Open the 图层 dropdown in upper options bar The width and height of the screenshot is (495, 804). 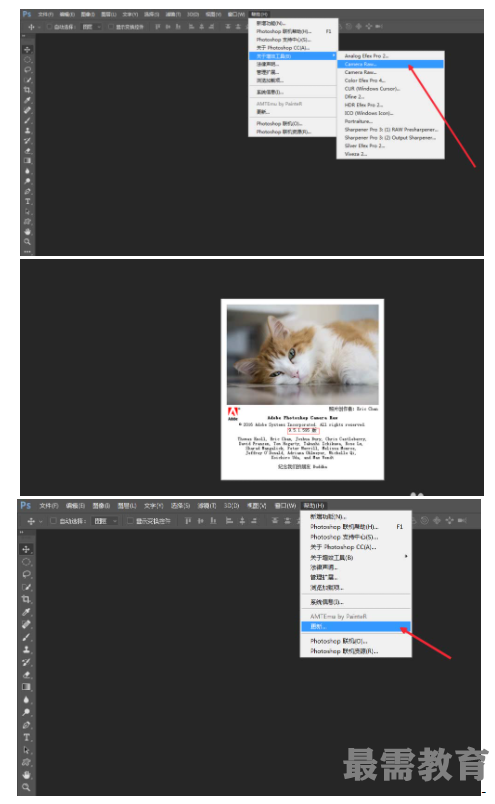[91, 27]
